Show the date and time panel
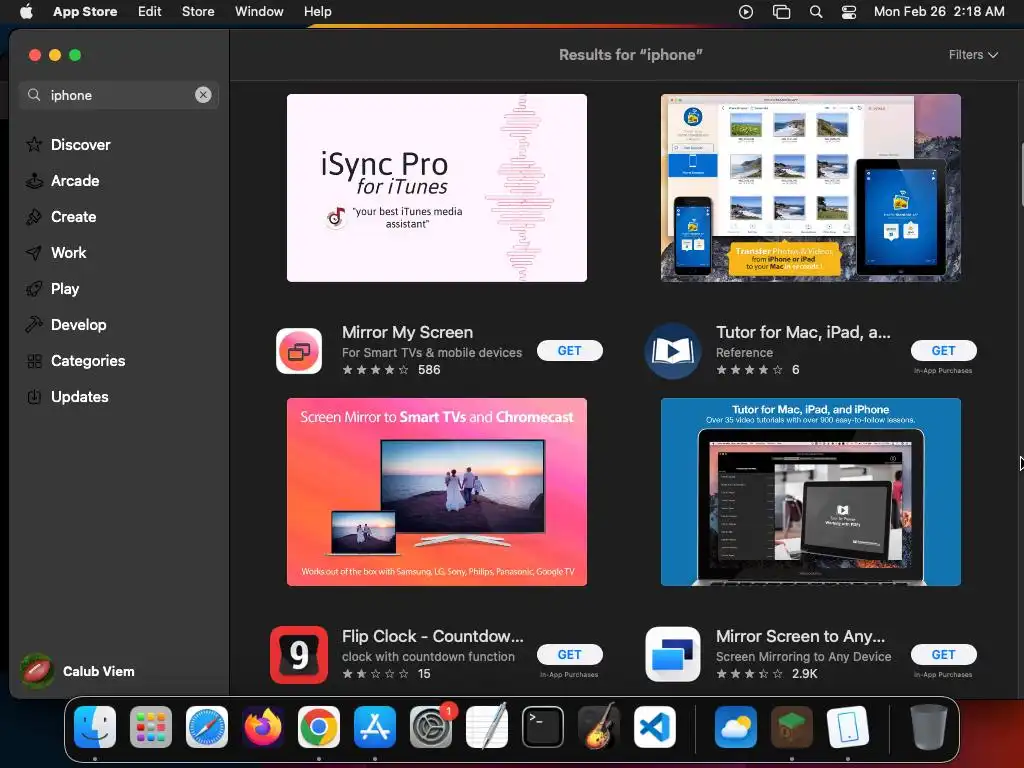The height and width of the screenshot is (768, 1024). coord(939,12)
